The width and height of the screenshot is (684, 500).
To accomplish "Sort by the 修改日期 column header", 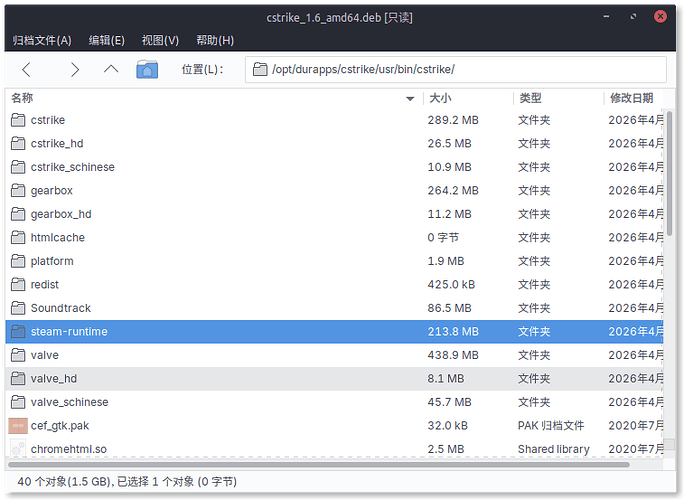I will (x=632, y=98).
